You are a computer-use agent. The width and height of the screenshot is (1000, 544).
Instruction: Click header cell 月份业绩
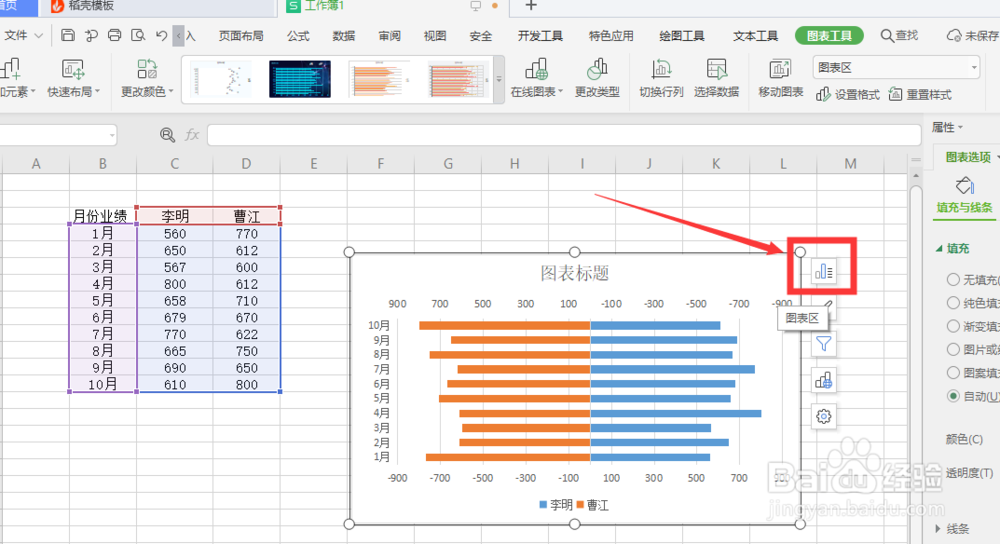[x=102, y=216]
